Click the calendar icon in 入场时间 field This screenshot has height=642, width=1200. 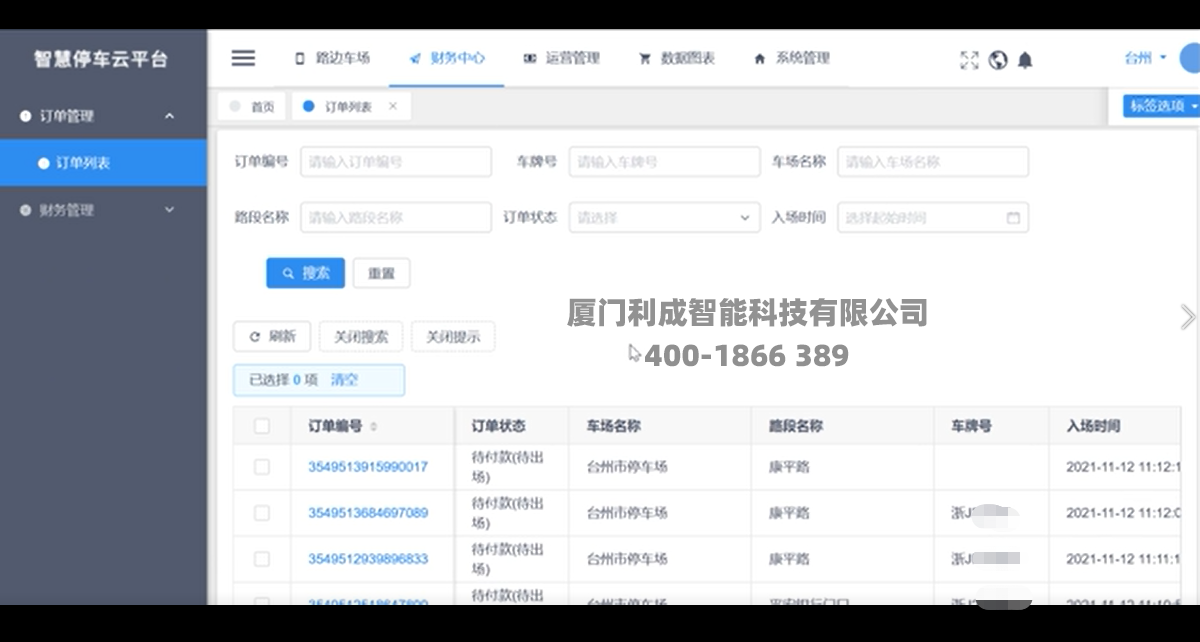click(x=1013, y=218)
